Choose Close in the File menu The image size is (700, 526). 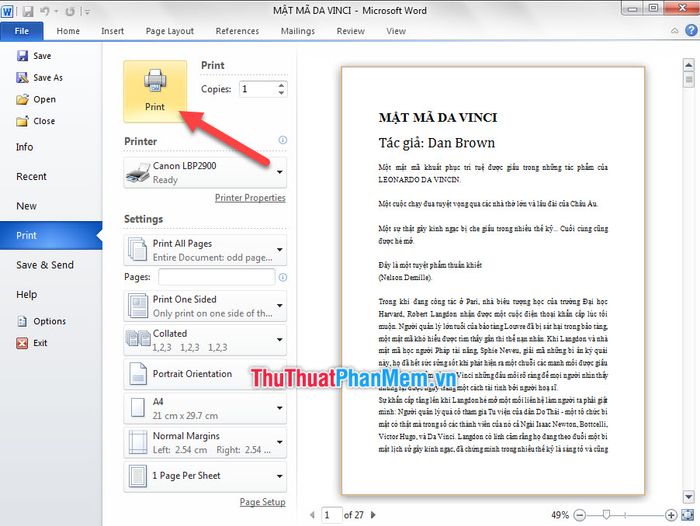coord(36,121)
